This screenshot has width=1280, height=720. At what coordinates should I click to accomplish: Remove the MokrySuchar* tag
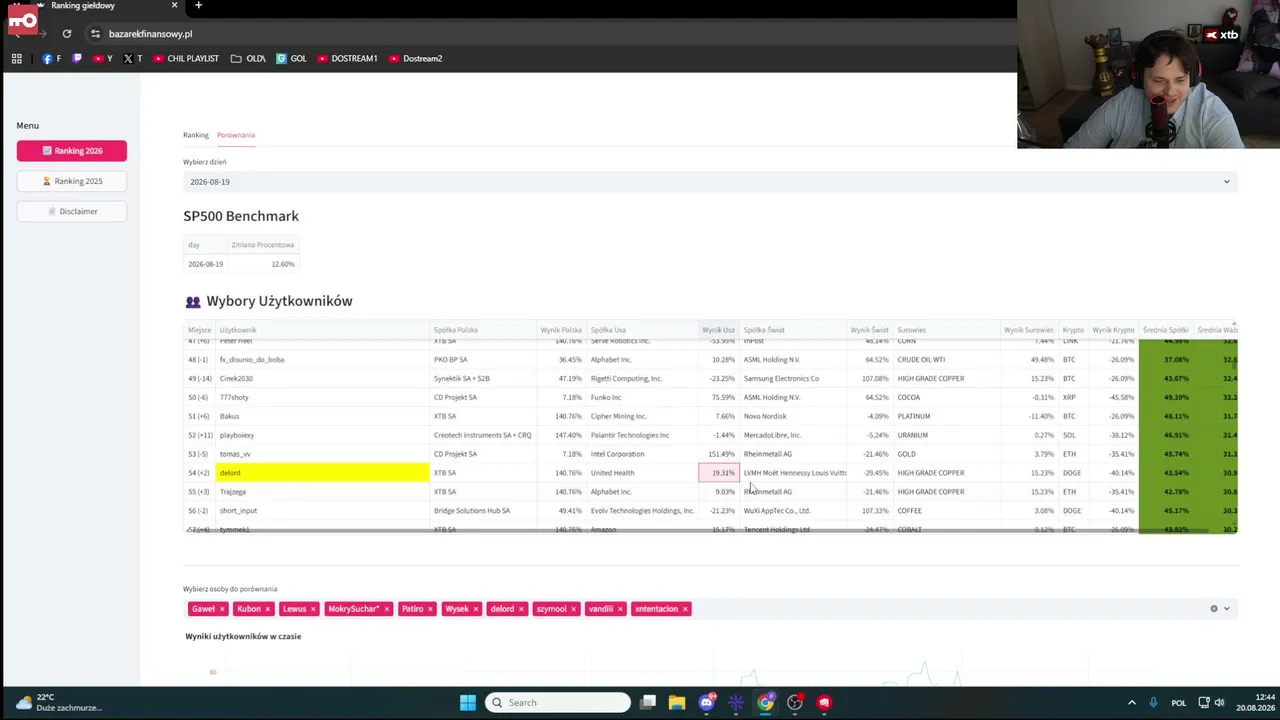coord(386,609)
